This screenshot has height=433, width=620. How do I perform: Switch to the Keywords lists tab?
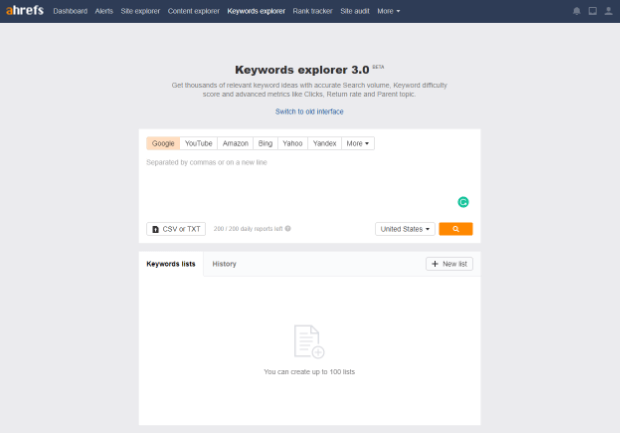click(x=171, y=264)
